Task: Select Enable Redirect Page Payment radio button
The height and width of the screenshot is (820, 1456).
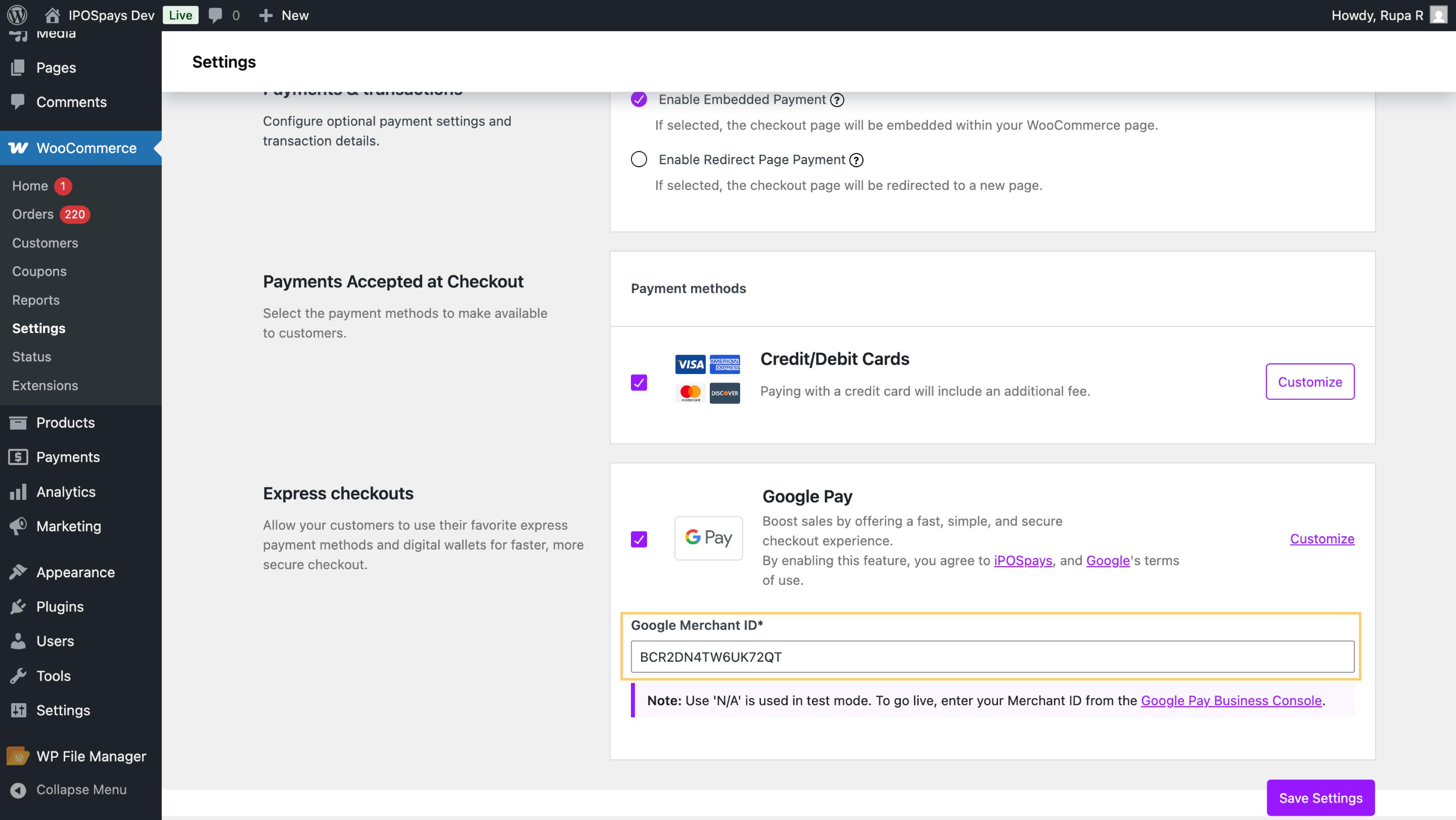Action: (639, 159)
